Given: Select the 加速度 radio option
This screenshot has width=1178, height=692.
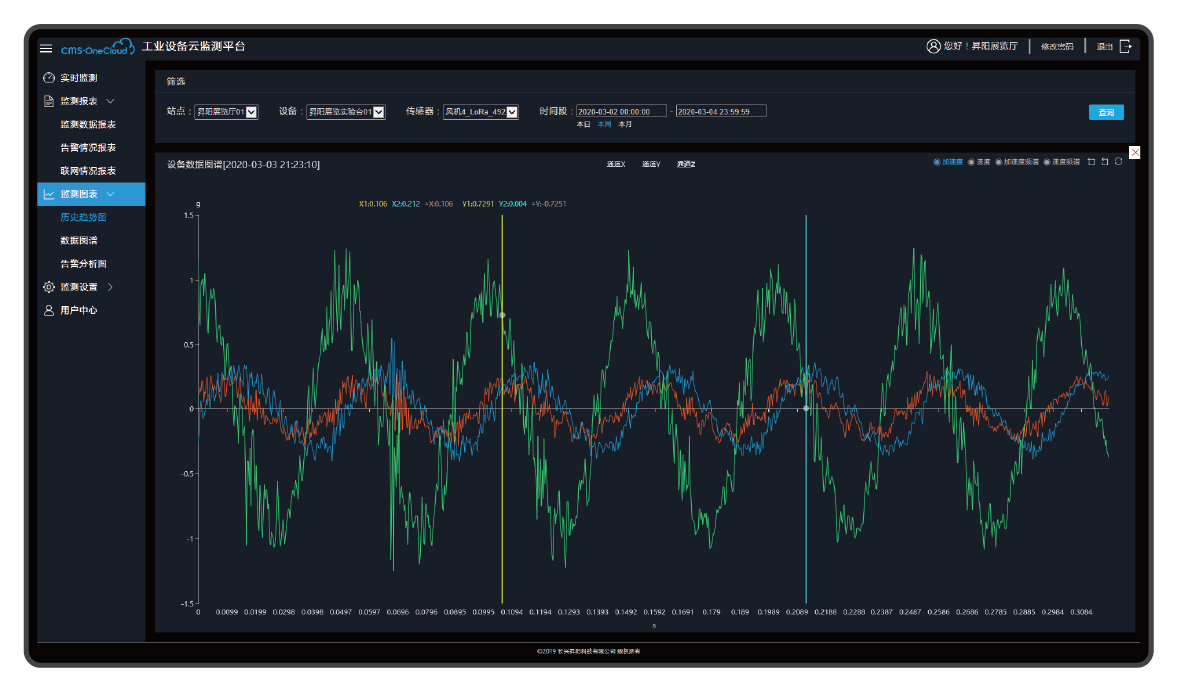Looking at the screenshot, I should [x=937, y=162].
